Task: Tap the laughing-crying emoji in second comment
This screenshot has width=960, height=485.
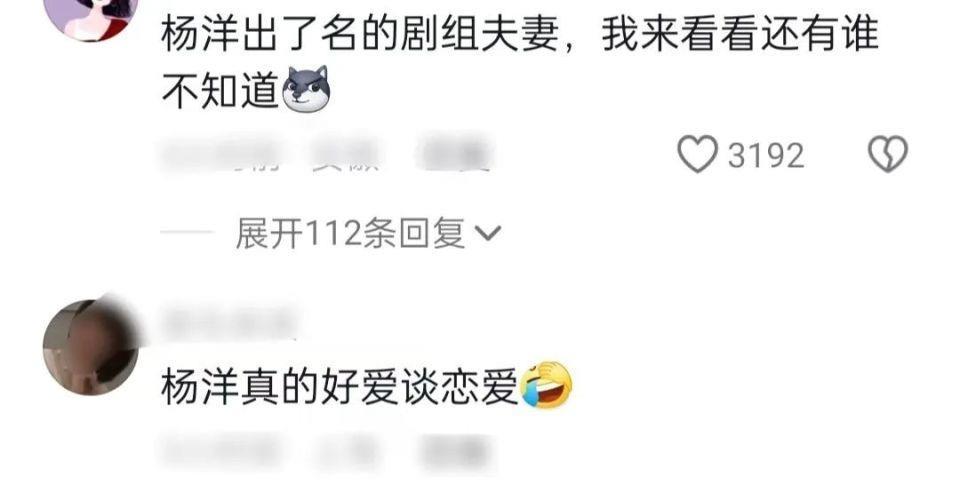Action: point(546,385)
